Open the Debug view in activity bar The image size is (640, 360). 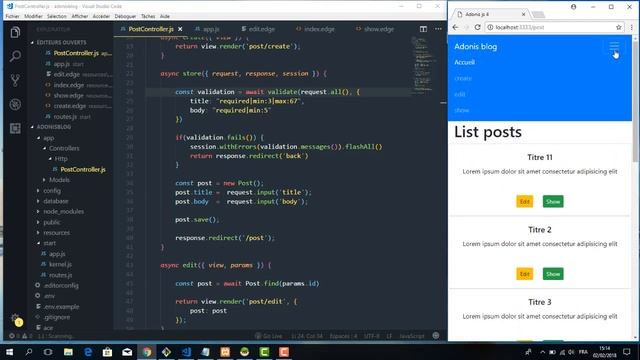(15, 104)
